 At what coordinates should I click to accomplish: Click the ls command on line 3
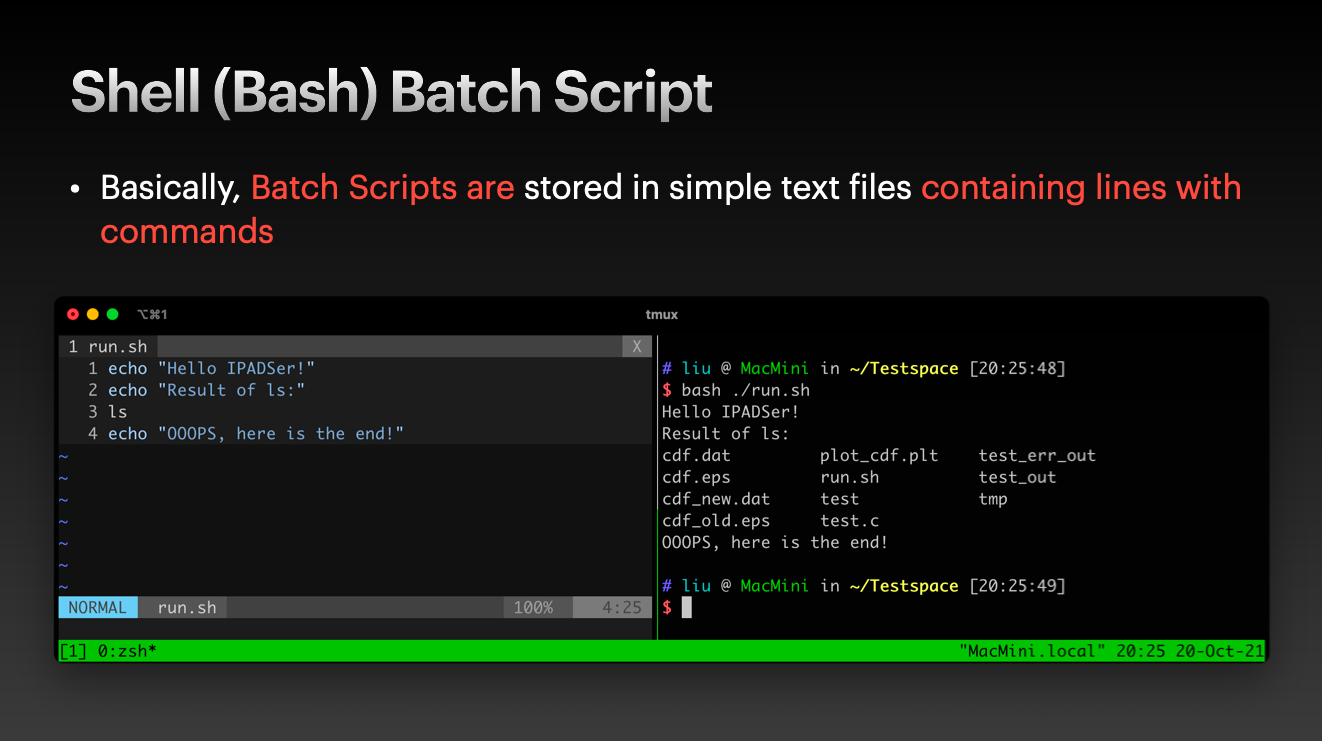tap(118, 411)
